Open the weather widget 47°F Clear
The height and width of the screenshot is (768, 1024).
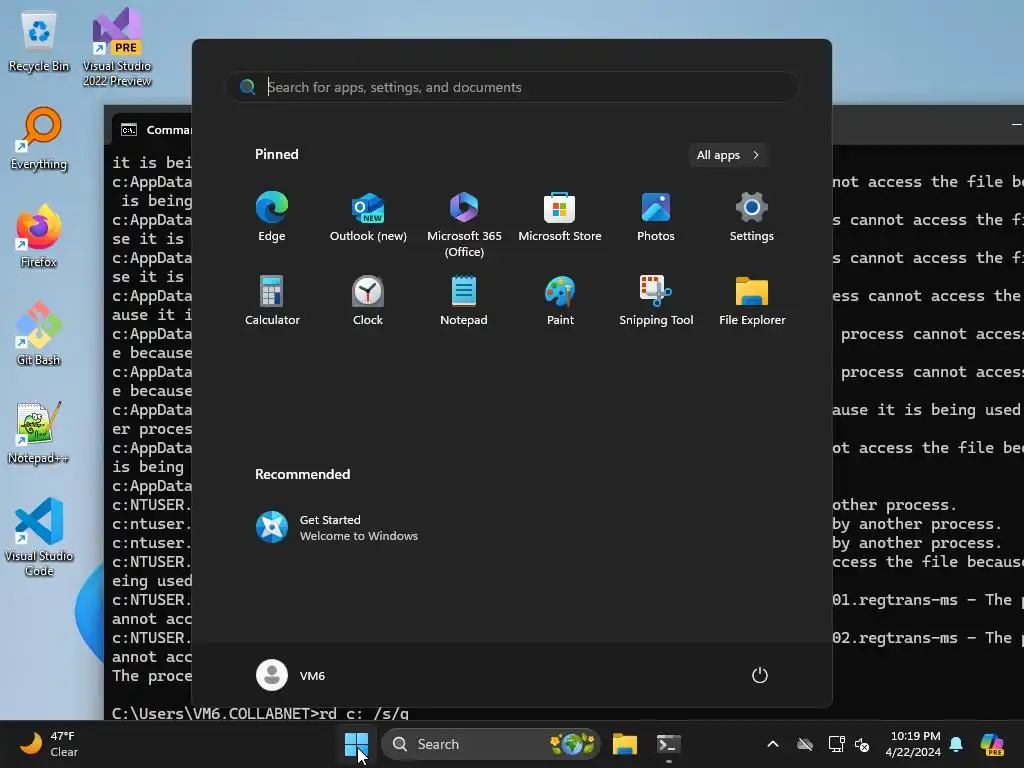point(50,744)
